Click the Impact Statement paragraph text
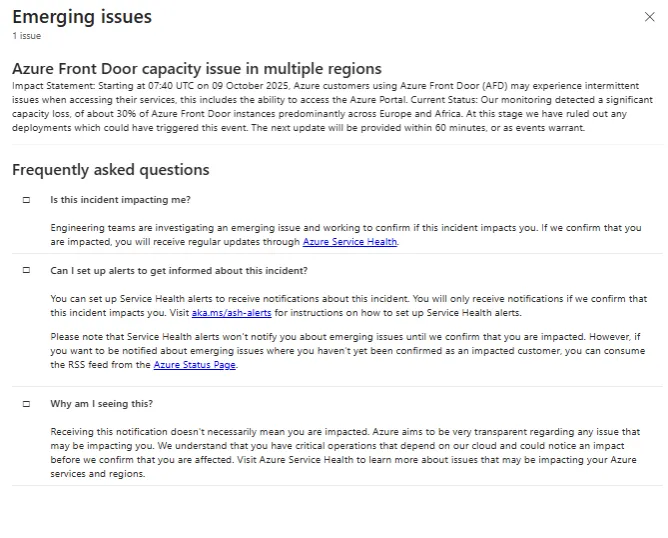668x538 pixels. pos(330,107)
